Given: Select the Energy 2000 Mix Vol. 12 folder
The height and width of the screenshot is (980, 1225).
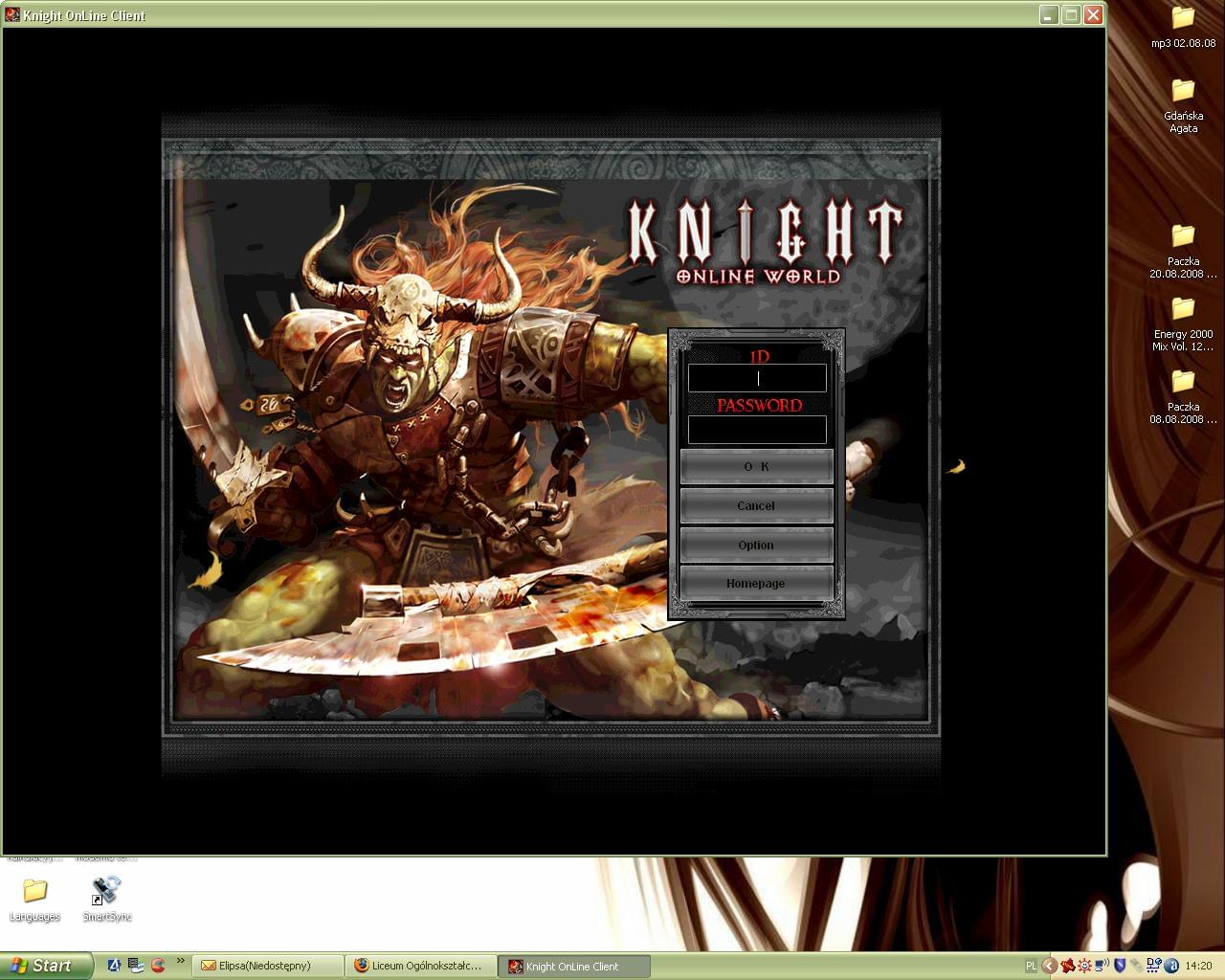Looking at the screenshot, I should [1183, 323].
